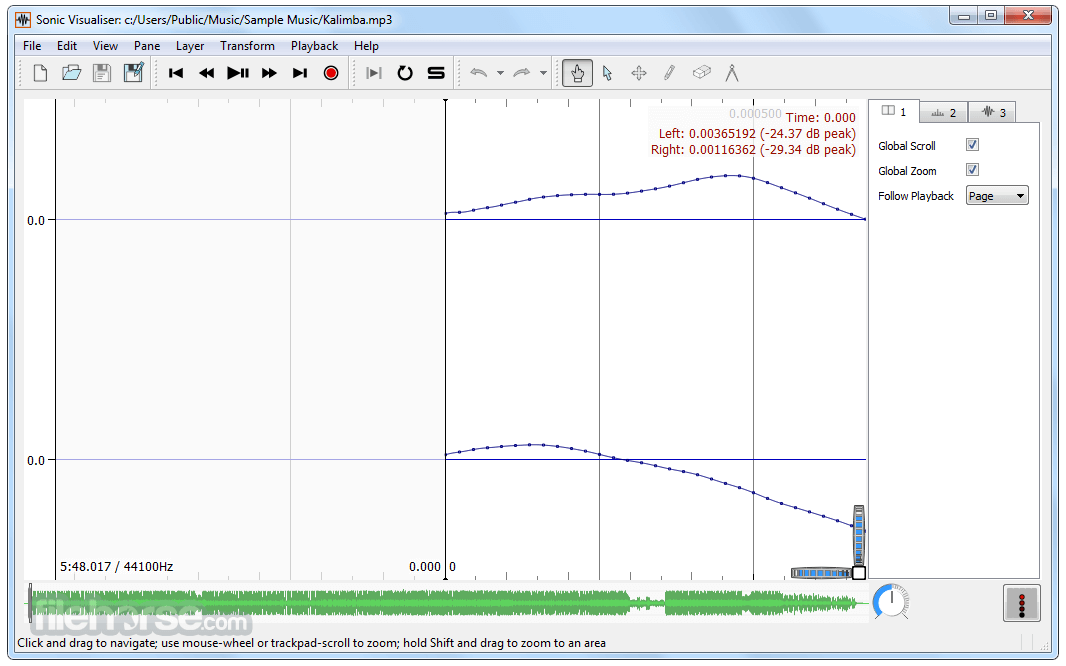This screenshot has height=666, width=1066.
Task: Open the File menu
Action: tap(32, 46)
